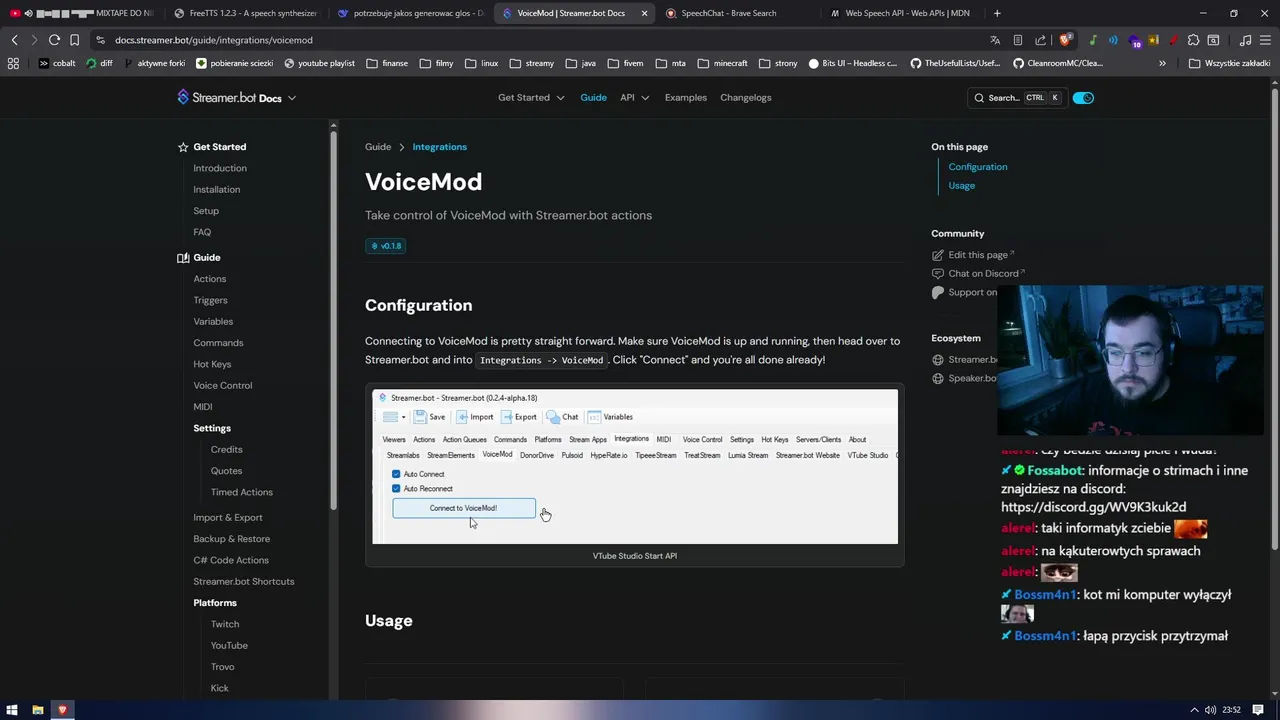Image resolution: width=1280 pixels, height=720 pixels.
Task: Open Credits under Settings
Action: click(x=227, y=450)
